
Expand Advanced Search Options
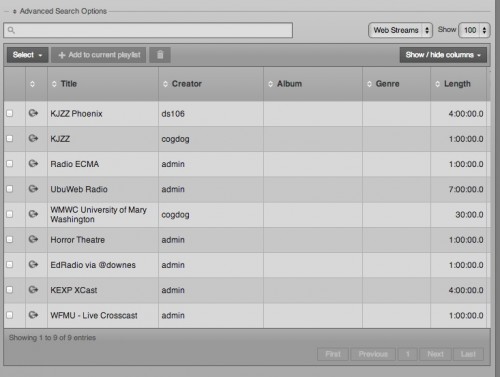tap(60, 11)
